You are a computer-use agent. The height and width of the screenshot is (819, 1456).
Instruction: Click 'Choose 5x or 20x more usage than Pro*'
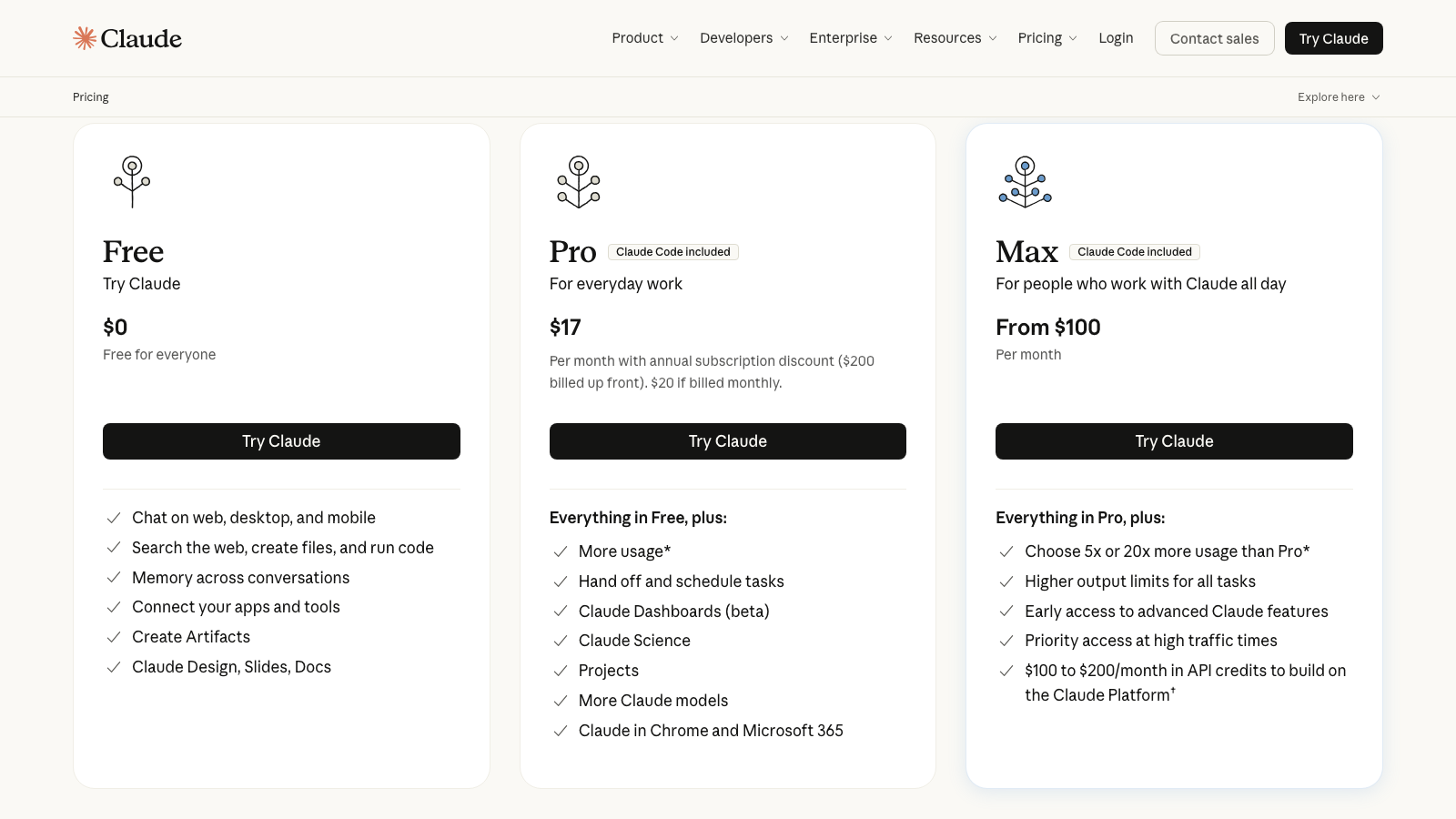click(1168, 551)
